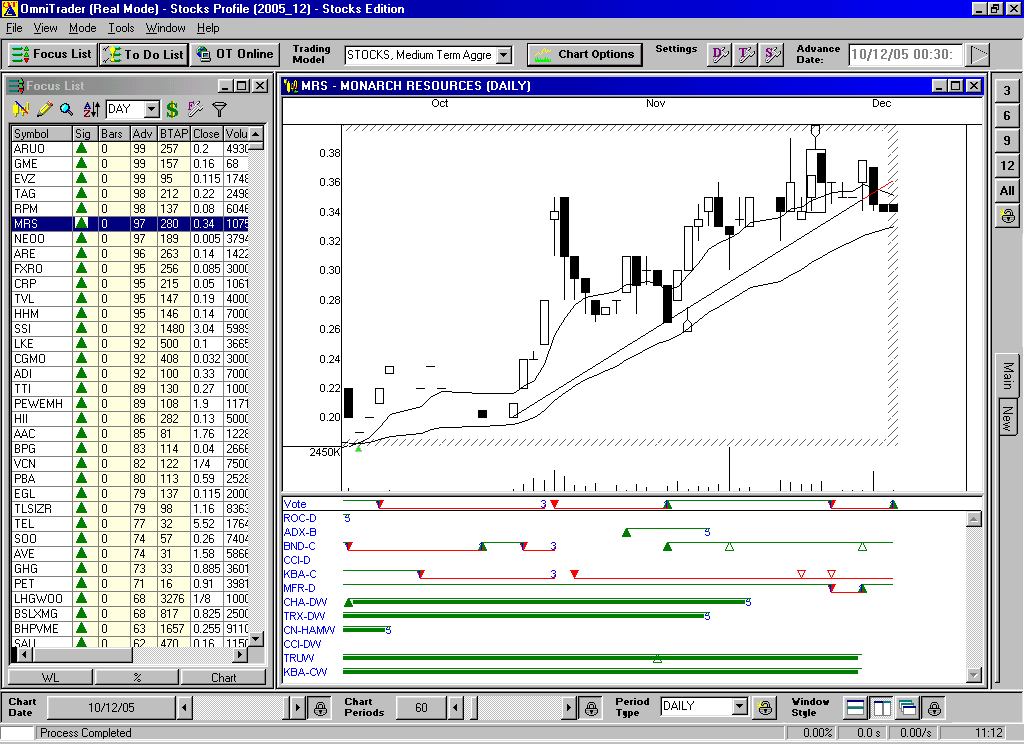Image resolution: width=1024 pixels, height=744 pixels.
Task: Open the Tools menu
Action: click(x=121, y=28)
